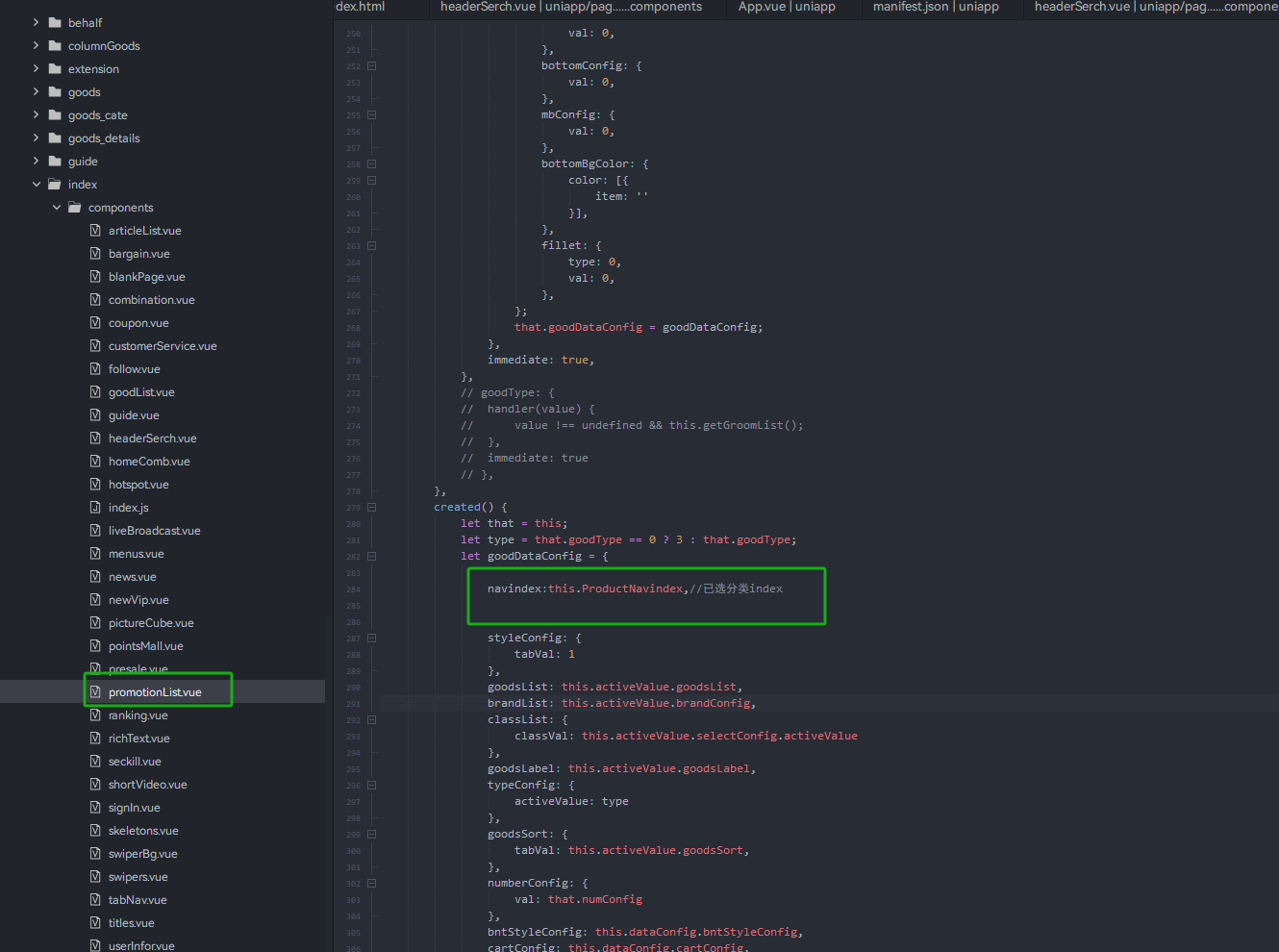
Task: Fold the mbConfig block at line 255
Action: click(x=372, y=114)
